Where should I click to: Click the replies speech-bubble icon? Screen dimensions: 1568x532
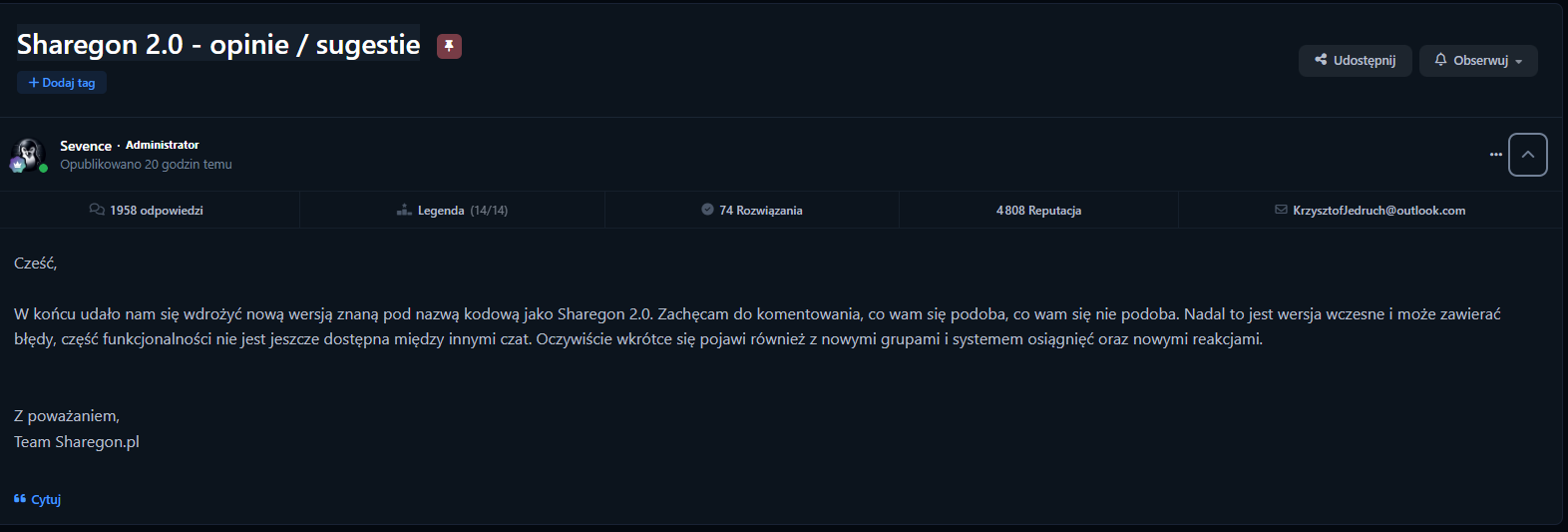click(x=97, y=210)
